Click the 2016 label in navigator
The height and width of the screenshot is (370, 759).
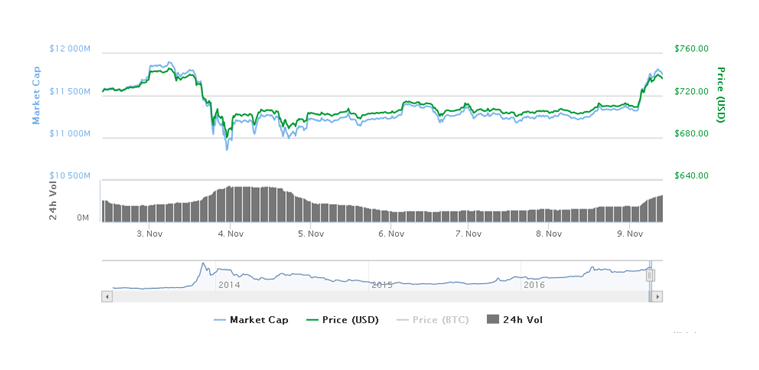534,285
